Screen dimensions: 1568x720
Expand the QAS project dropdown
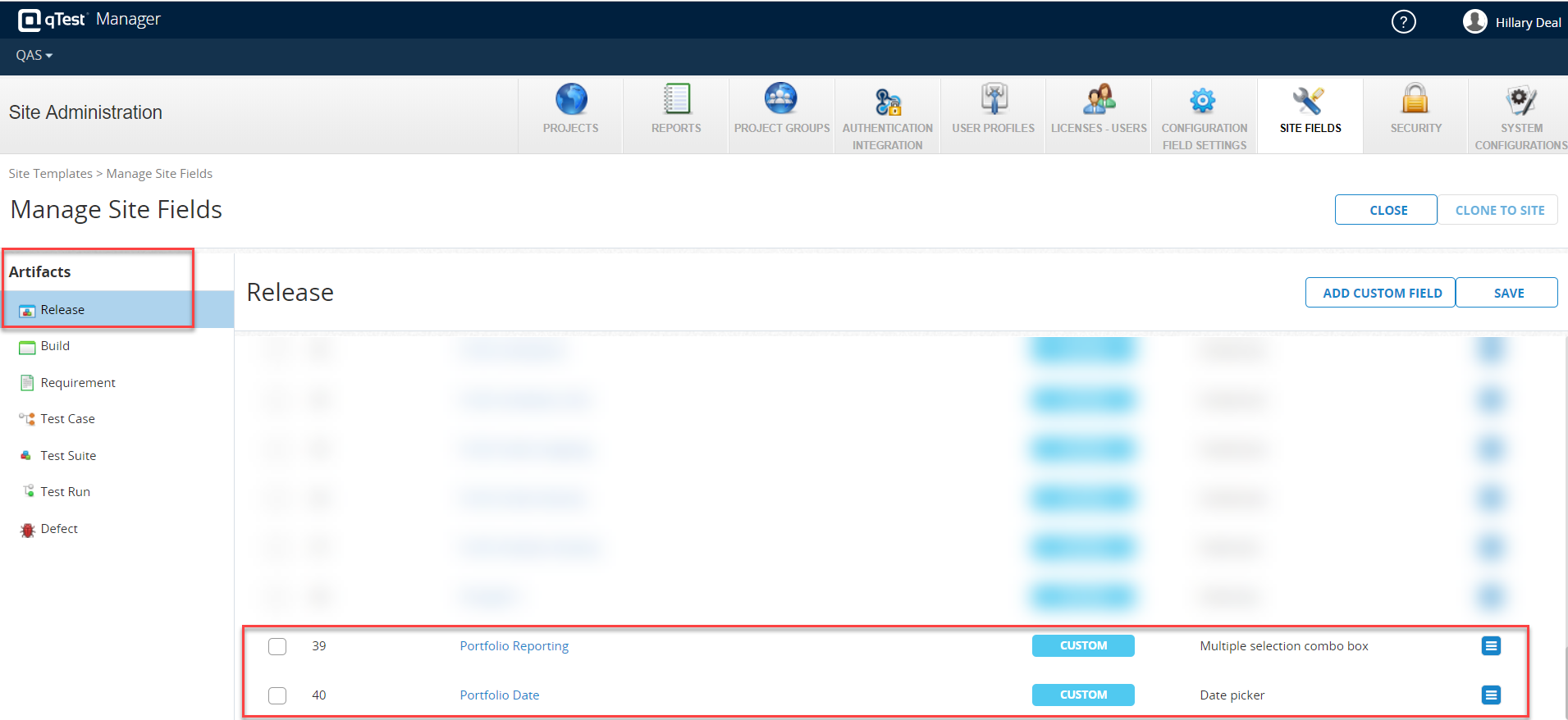point(34,55)
